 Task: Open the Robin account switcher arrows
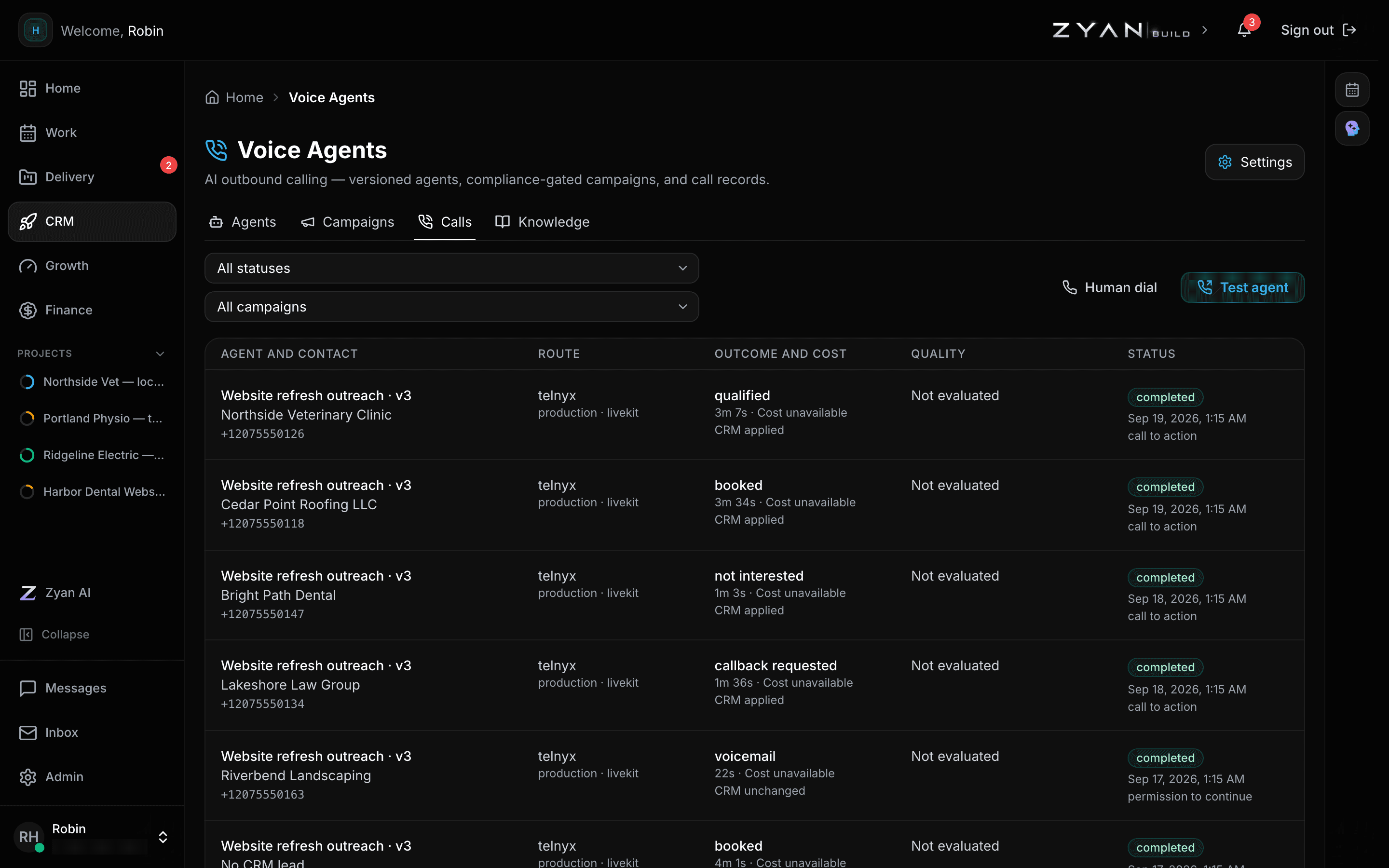pyautogui.click(x=163, y=837)
